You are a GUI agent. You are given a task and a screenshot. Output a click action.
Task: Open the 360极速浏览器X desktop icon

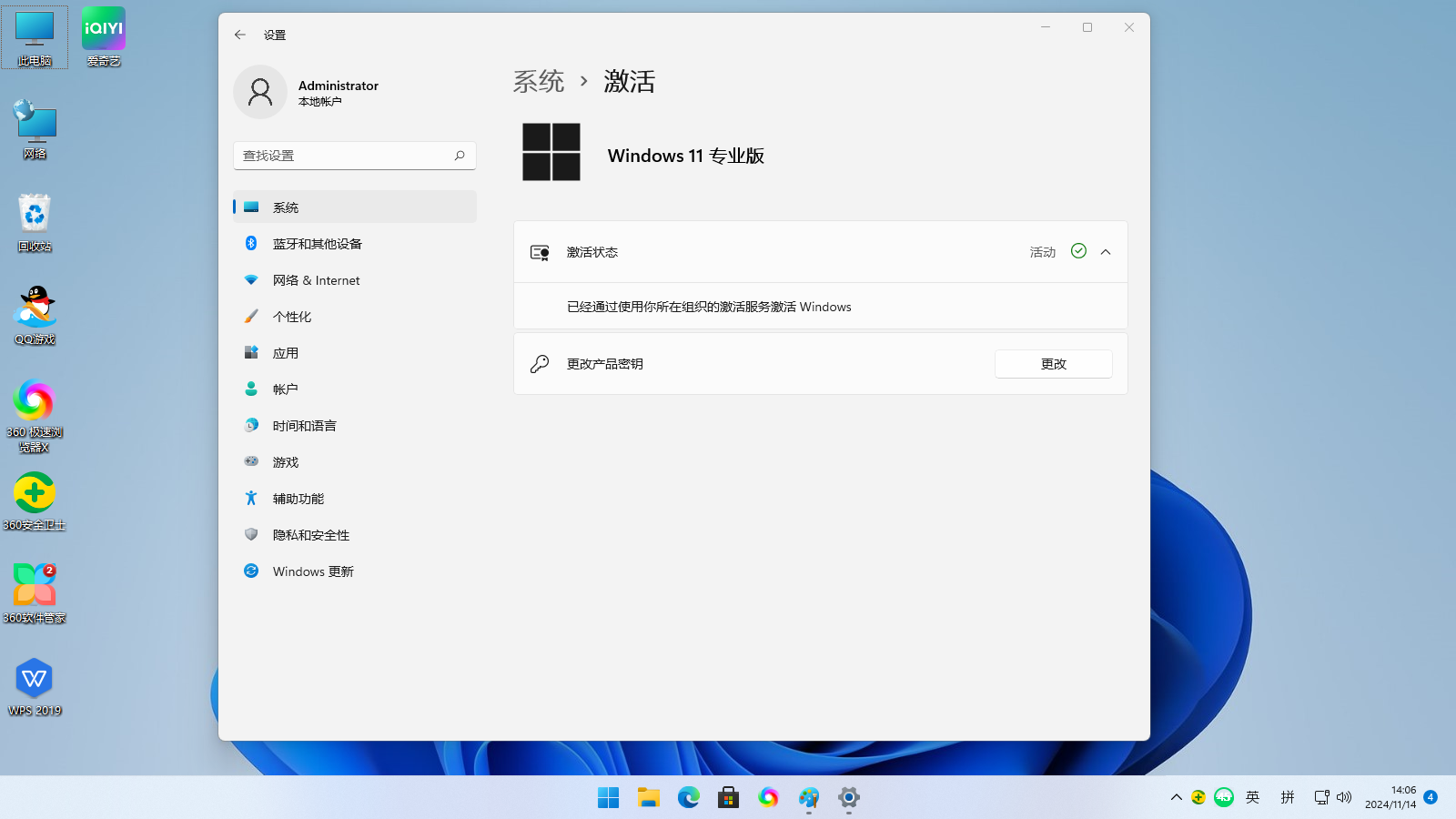(x=35, y=415)
